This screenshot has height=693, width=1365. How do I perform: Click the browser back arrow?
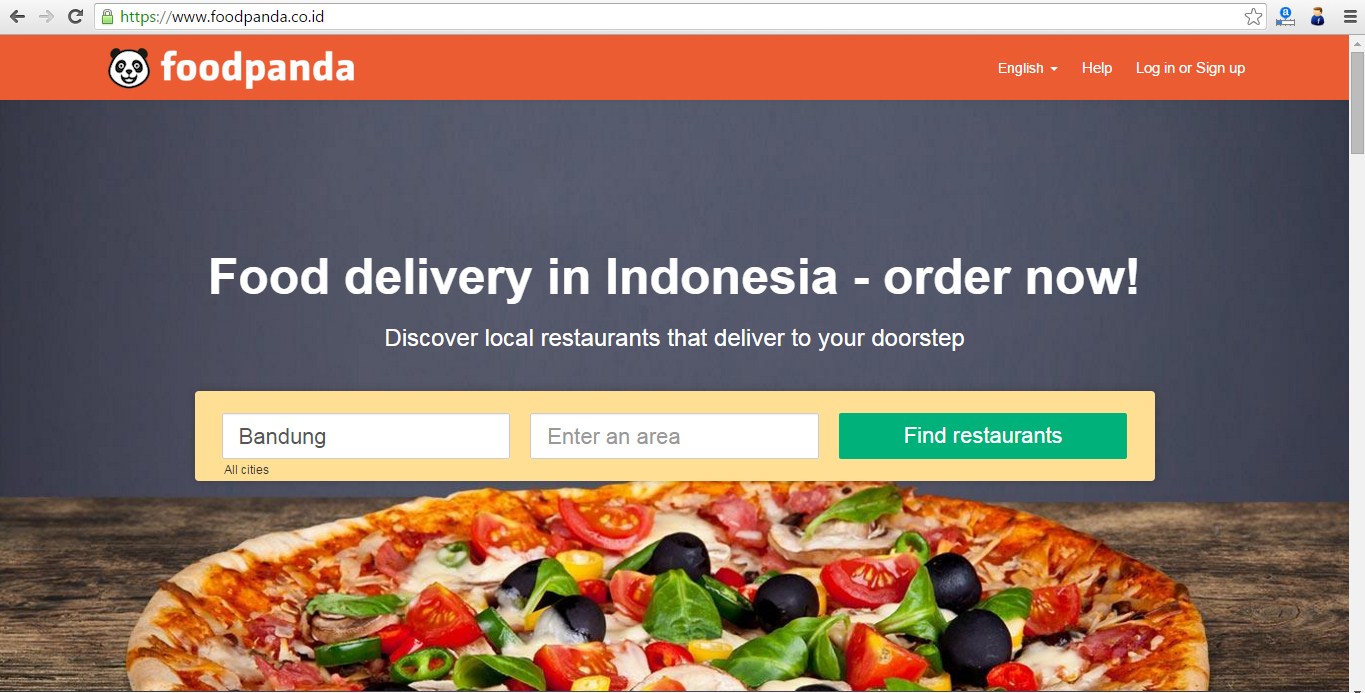pos(17,16)
